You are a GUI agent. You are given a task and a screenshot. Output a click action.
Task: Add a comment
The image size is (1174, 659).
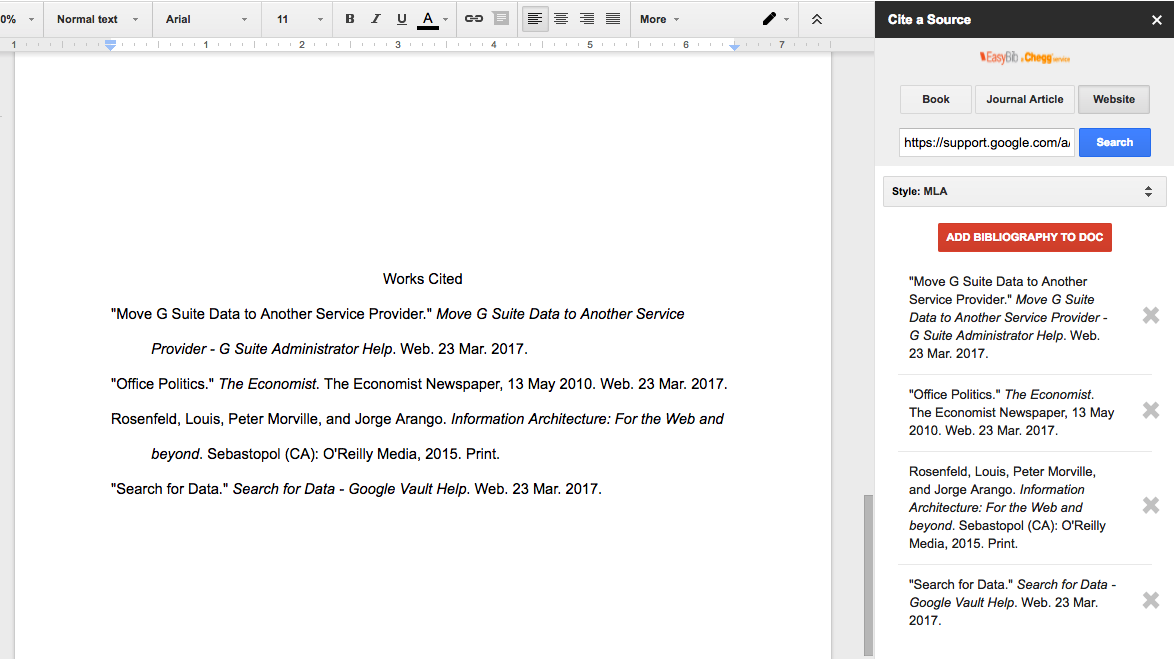pos(500,19)
